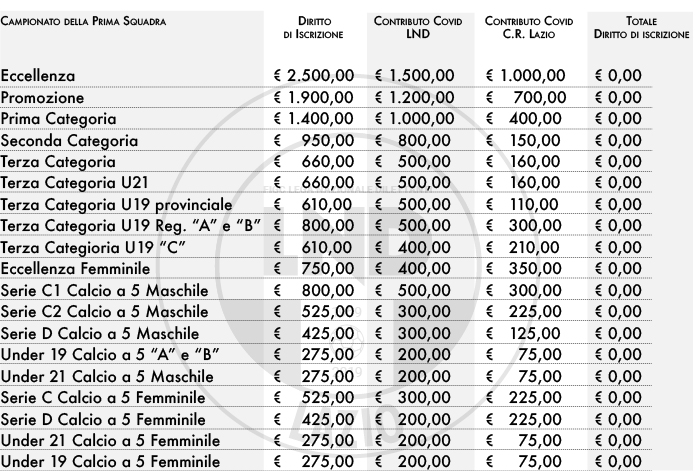
Task: Select Serie C1 Calcio a 5 Maschile
Action: point(105,291)
